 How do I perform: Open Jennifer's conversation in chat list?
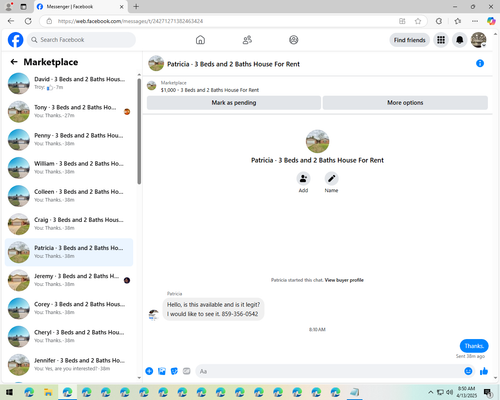69,364
